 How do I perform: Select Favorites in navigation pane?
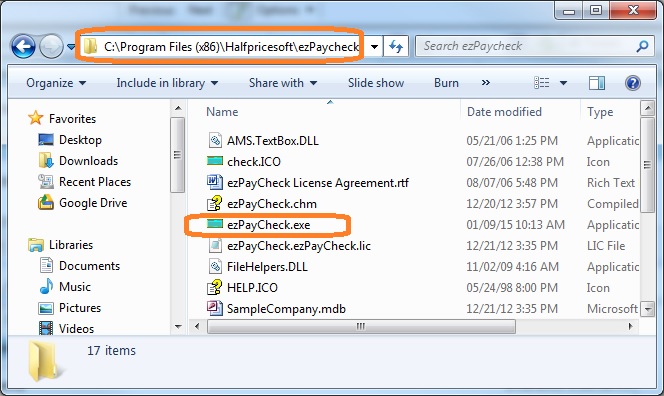[72, 119]
